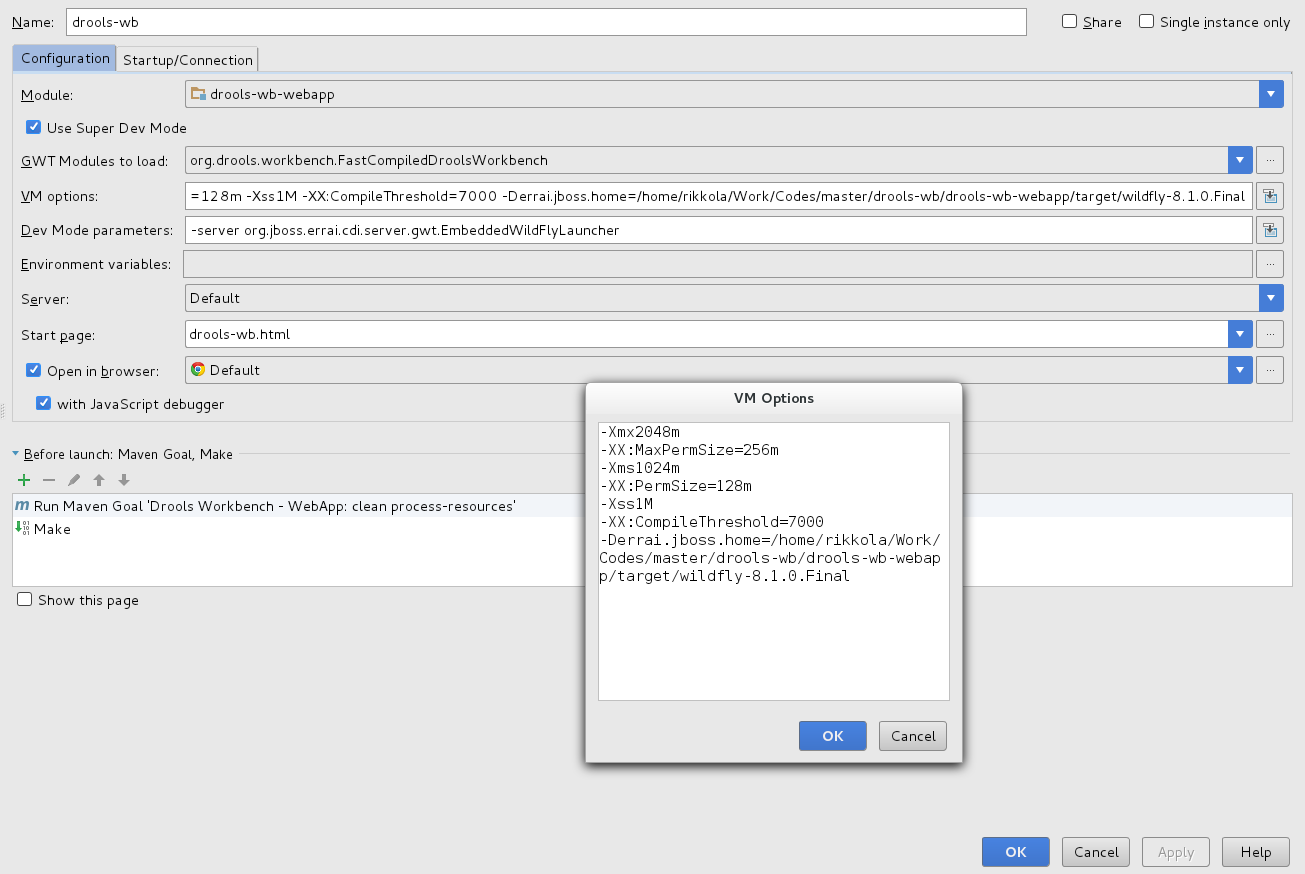Click inside the VM Options text area
Viewport: 1305px width, 874px height.
tap(774, 561)
